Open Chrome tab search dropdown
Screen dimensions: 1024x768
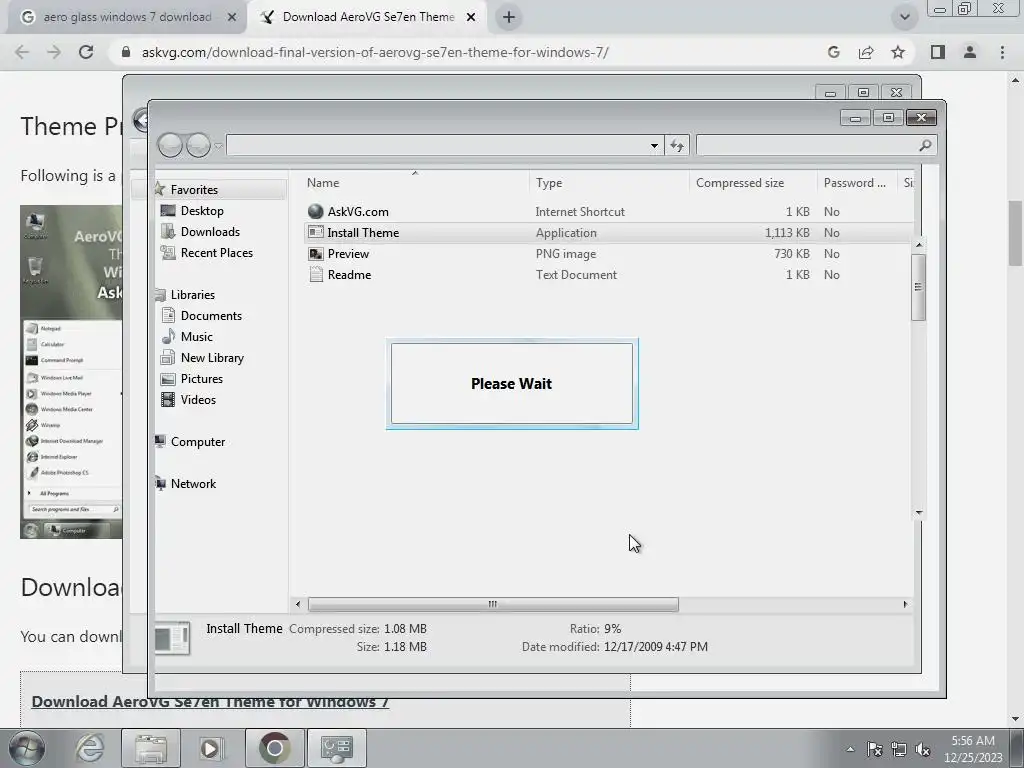904,17
